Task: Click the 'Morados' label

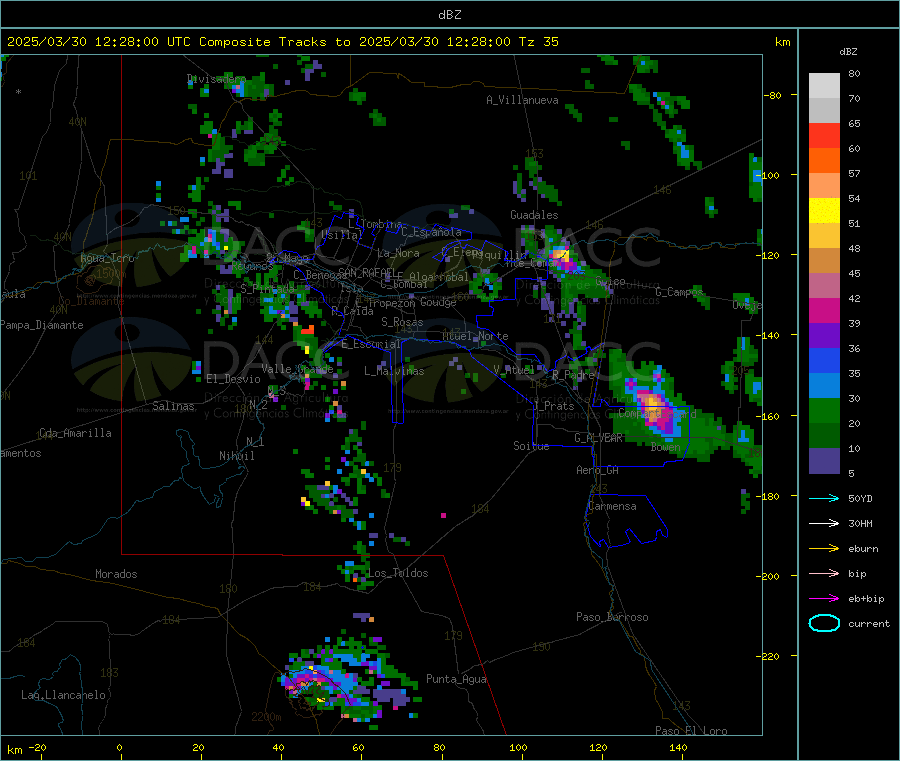Action: [x=117, y=574]
